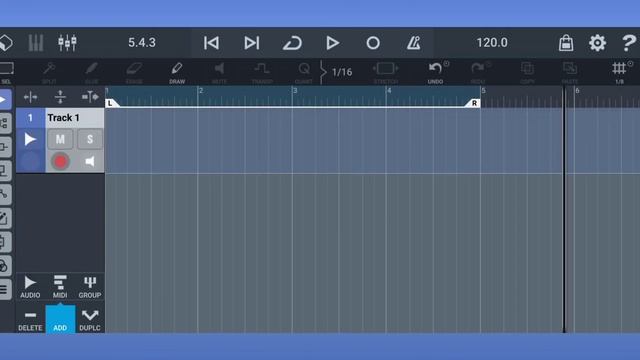Choose Audio track type
Viewport: 640px width, 360px height.
click(30, 287)
